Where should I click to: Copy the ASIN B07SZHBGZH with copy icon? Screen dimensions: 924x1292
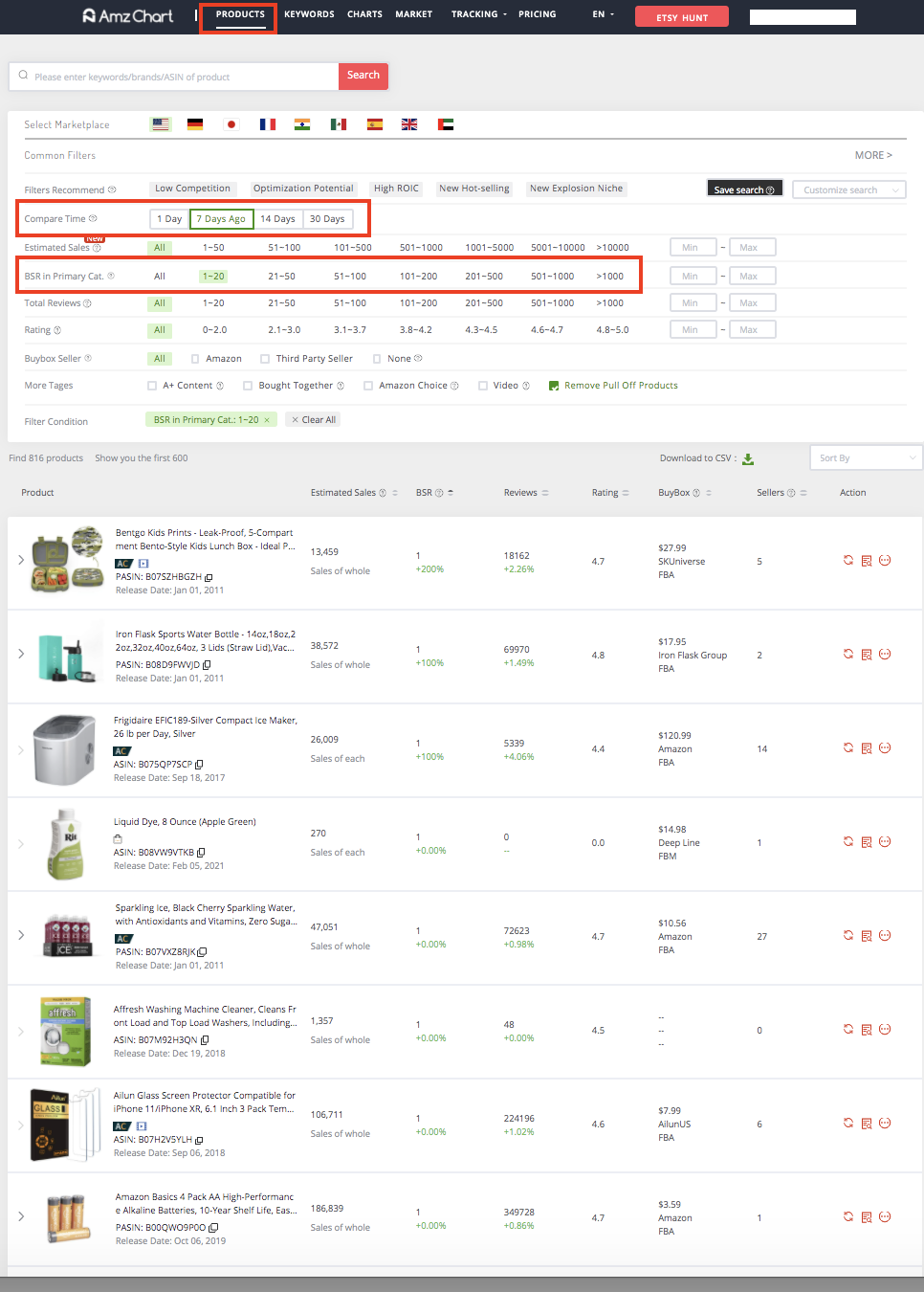(x=209, y=577)
